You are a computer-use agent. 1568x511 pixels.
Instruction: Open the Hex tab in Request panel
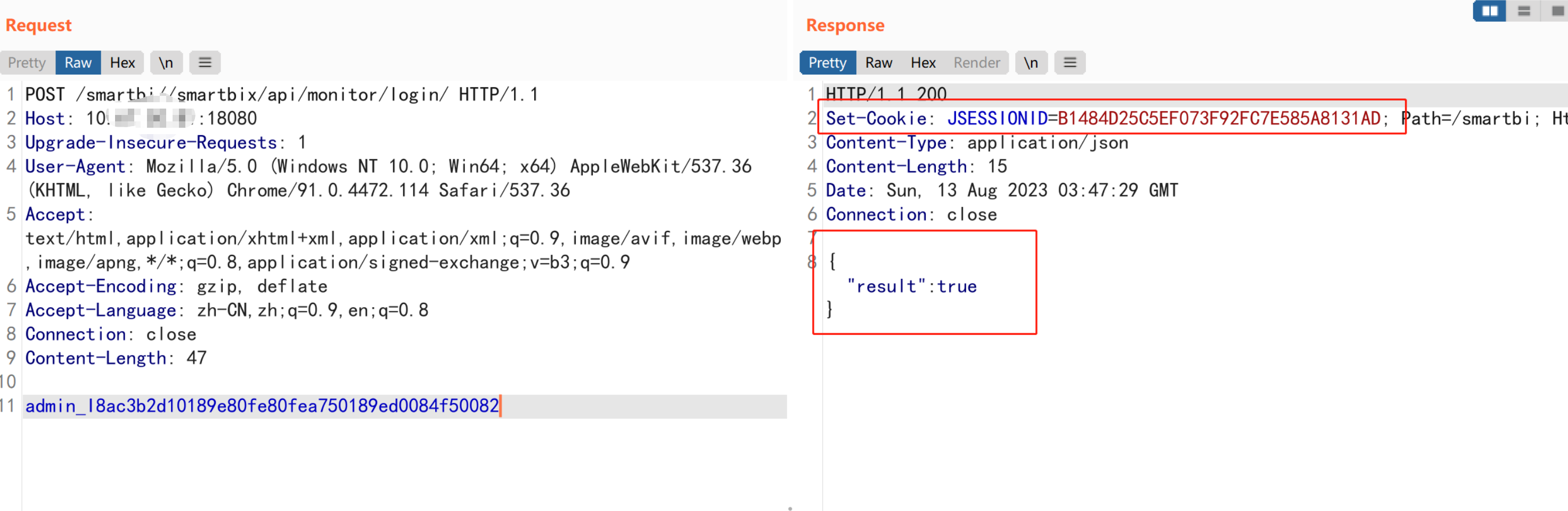[x=123, y=63]
